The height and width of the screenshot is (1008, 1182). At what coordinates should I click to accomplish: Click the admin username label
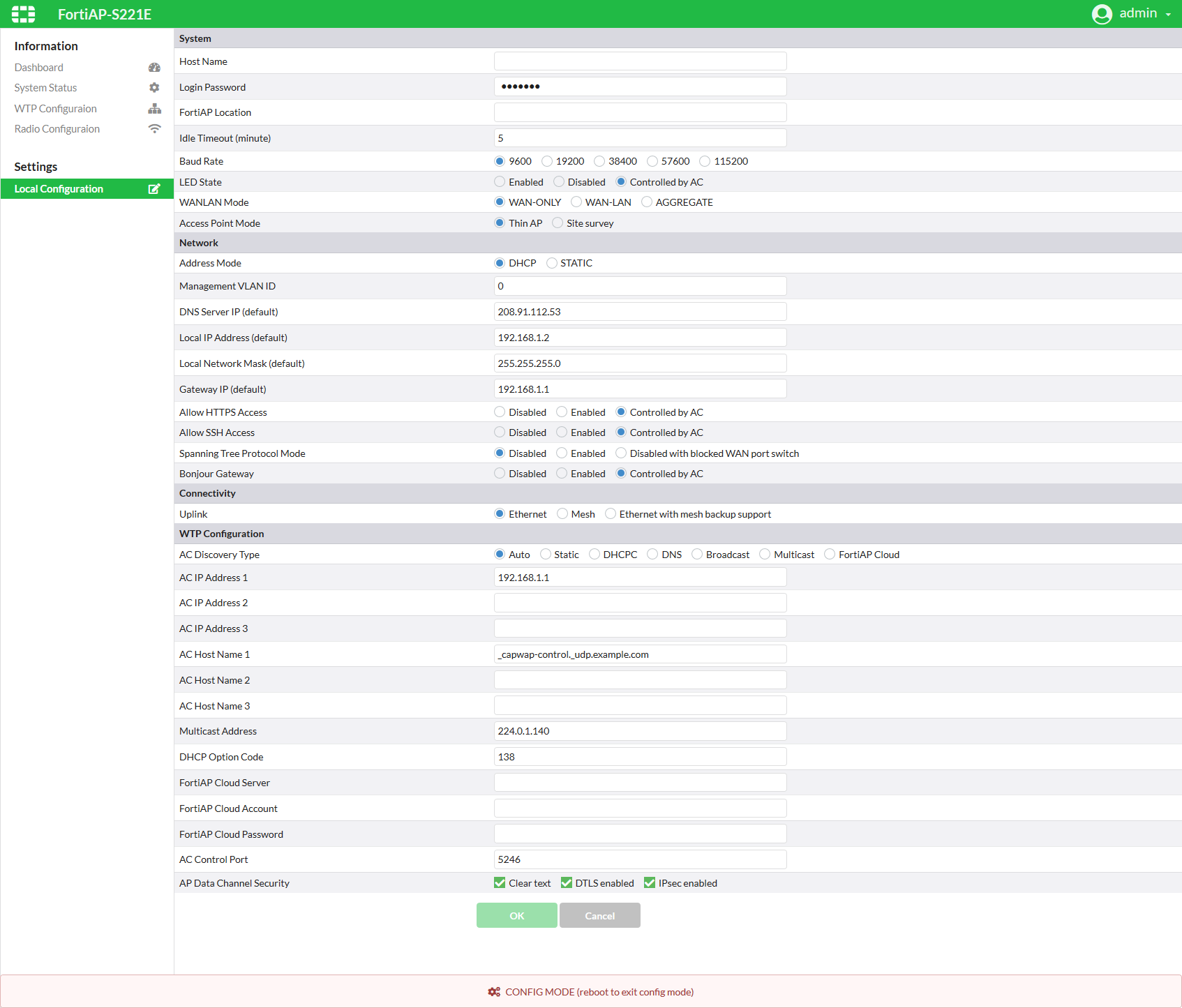1138,13
